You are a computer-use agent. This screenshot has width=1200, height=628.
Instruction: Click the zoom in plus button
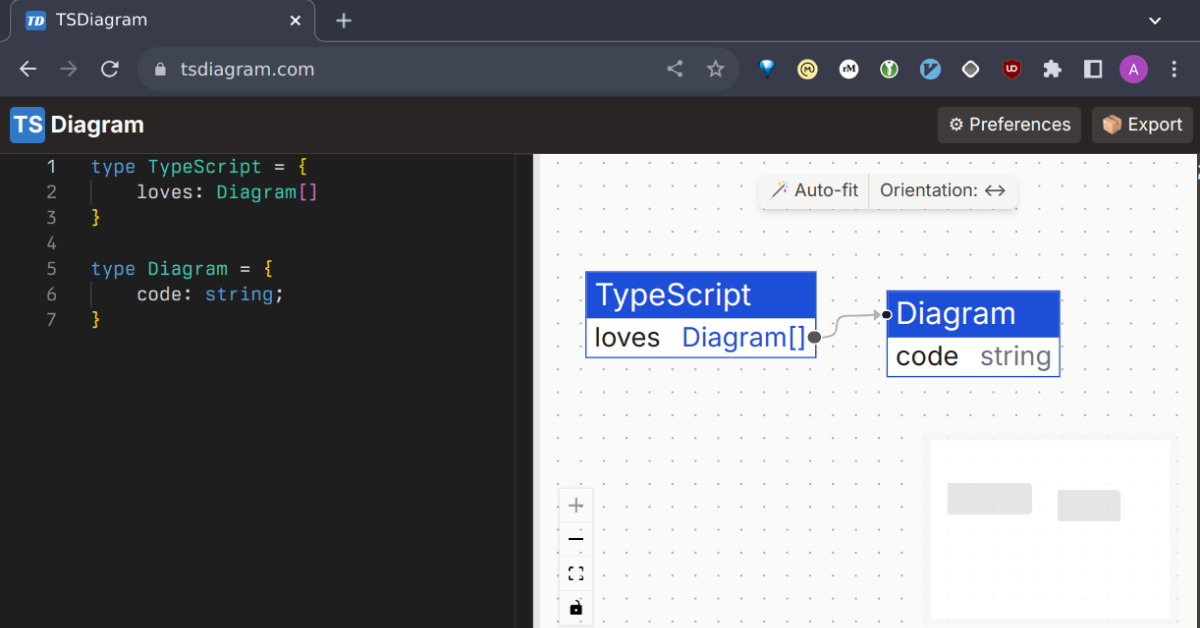(576, 506)
